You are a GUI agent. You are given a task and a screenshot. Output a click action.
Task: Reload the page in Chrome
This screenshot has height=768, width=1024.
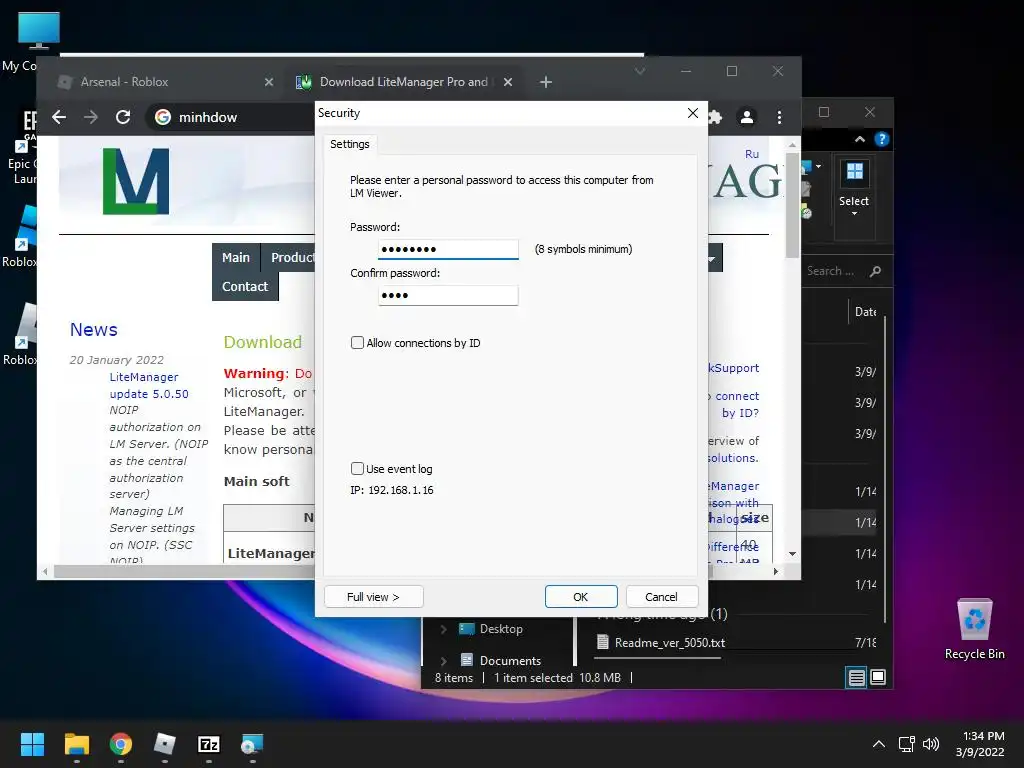click(123, 118)
